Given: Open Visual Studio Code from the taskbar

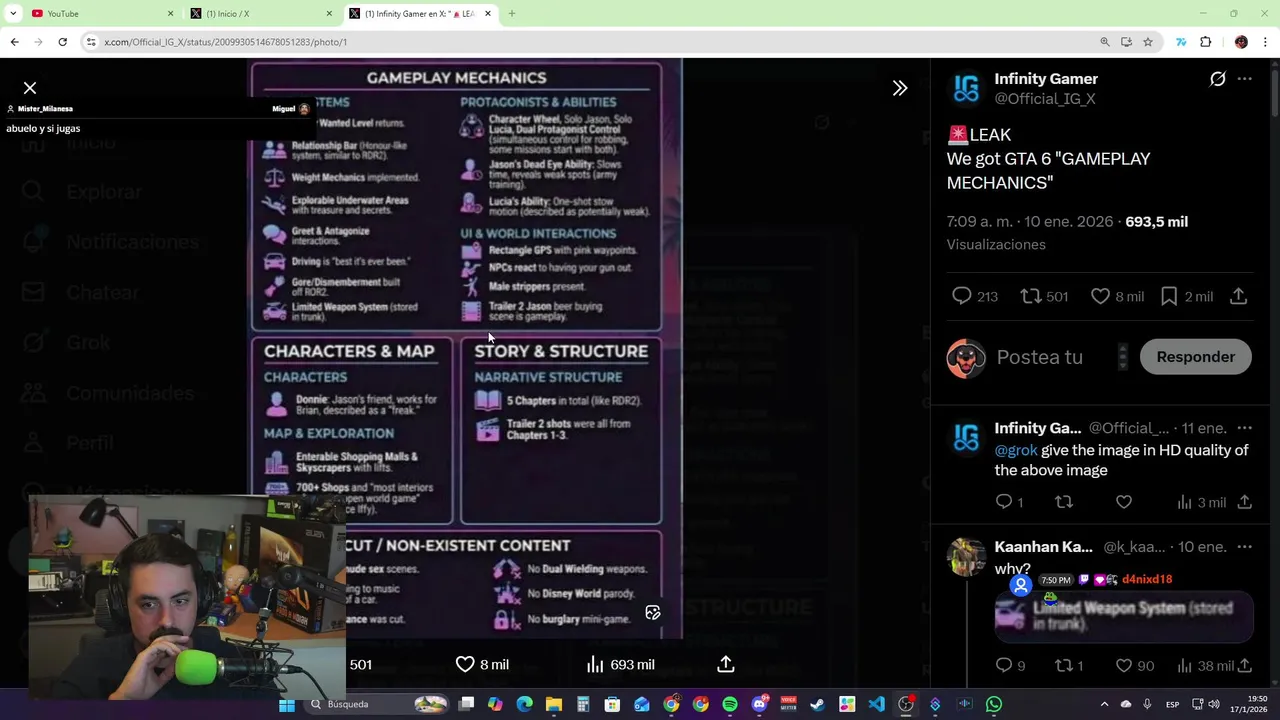Looking at the screenshot, I should click(876, 704).
